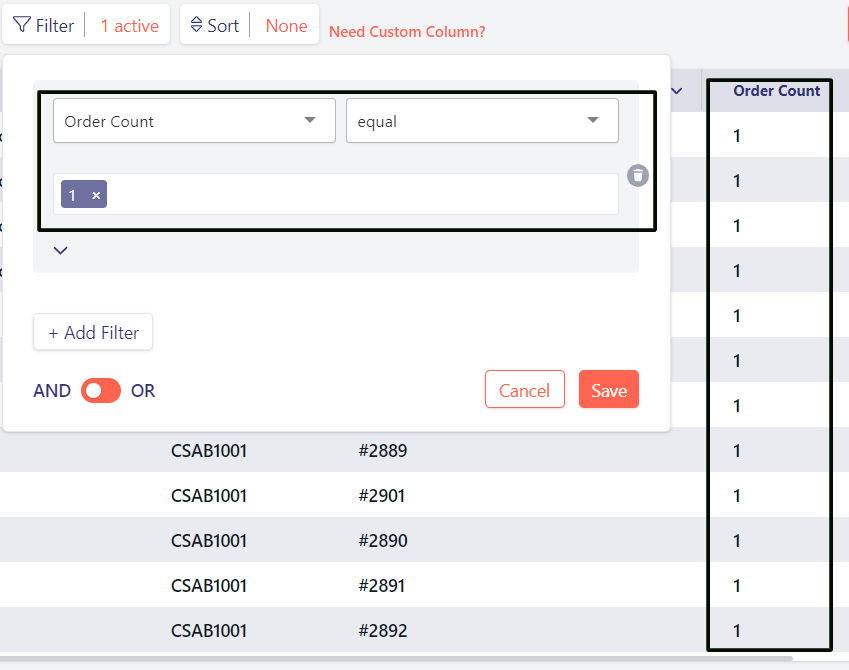The width and height of the screenshot is (849, 670).
Task: Click inside the filter value input field
Action: 360,195
